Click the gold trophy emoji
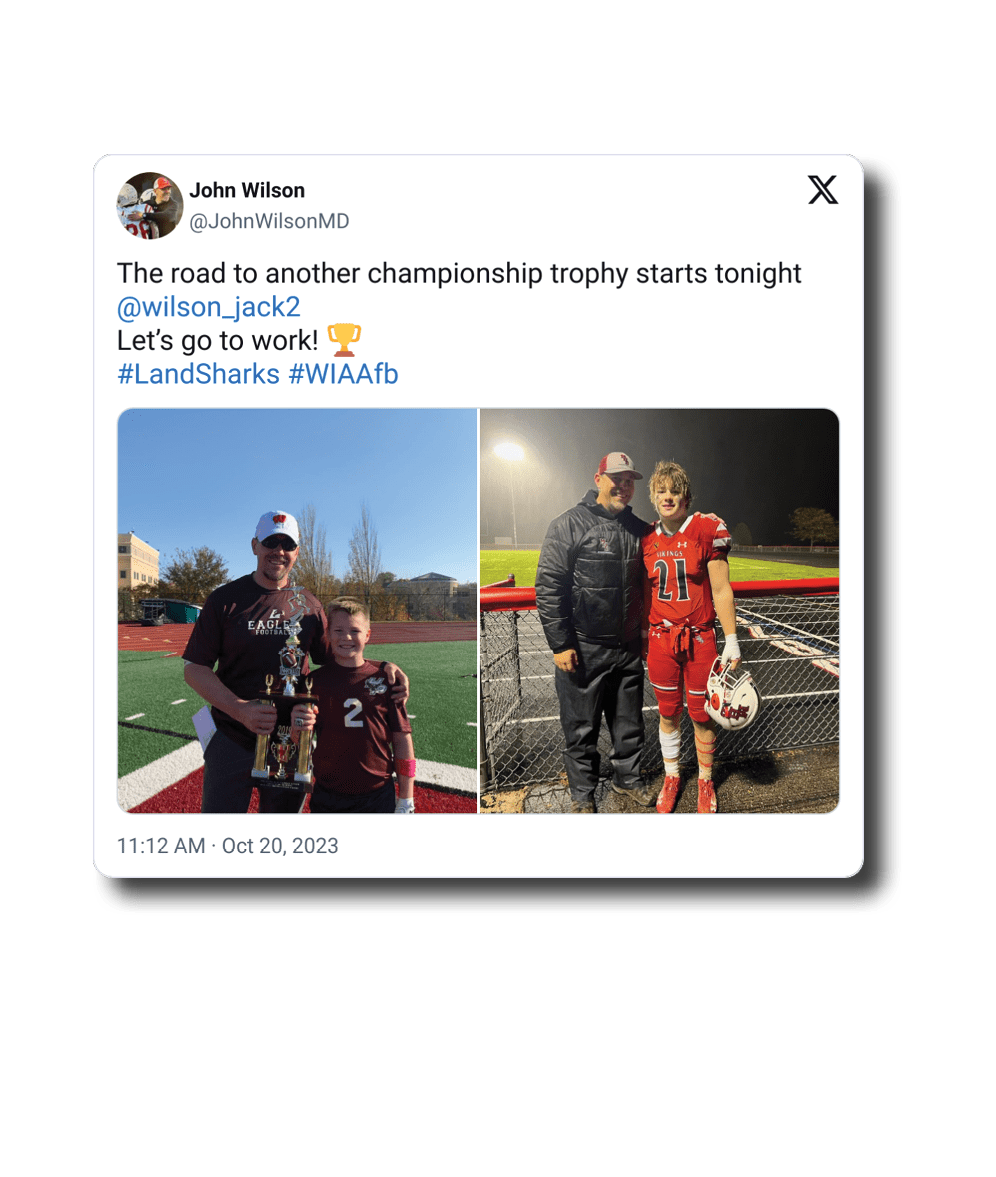 345,340
